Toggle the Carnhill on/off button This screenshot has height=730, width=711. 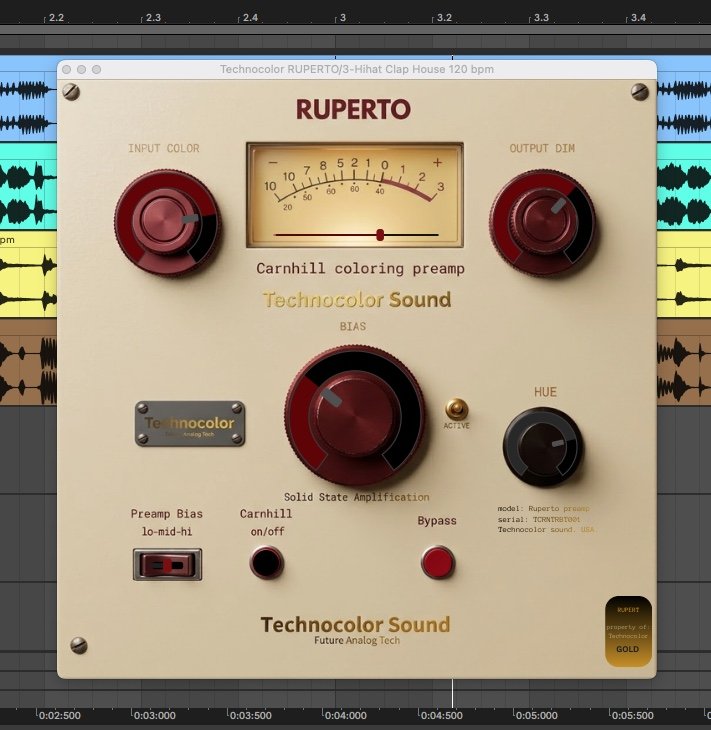(x=266, y=562)
